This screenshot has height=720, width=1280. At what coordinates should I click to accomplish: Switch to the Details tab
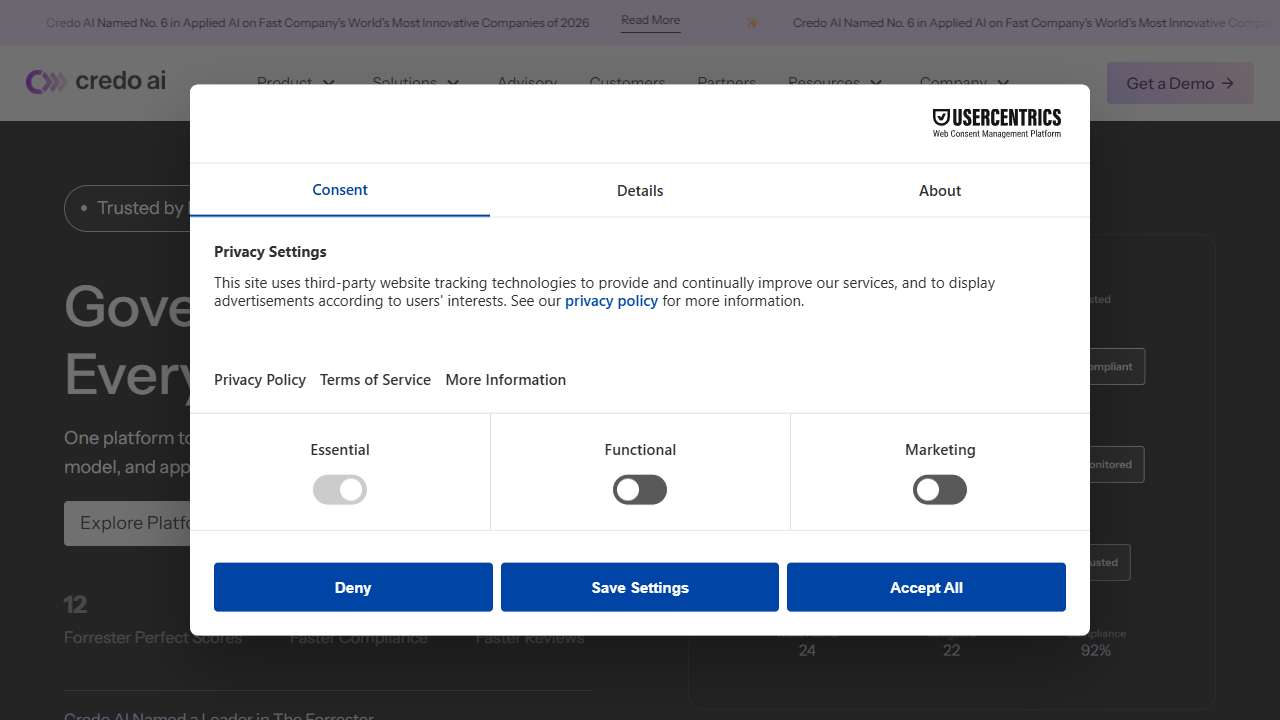click(x=640, y=191)
